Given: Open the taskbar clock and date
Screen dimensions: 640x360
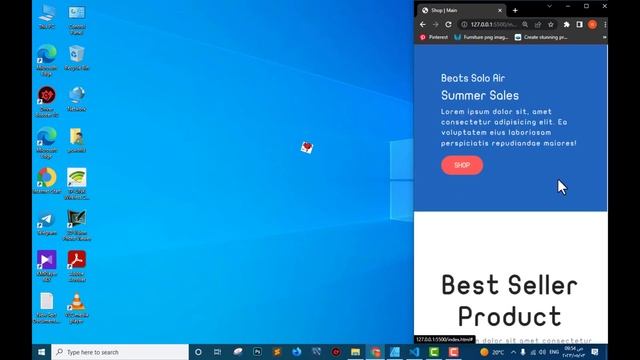Looking at the screenshot, I should (x=573, y=352).
